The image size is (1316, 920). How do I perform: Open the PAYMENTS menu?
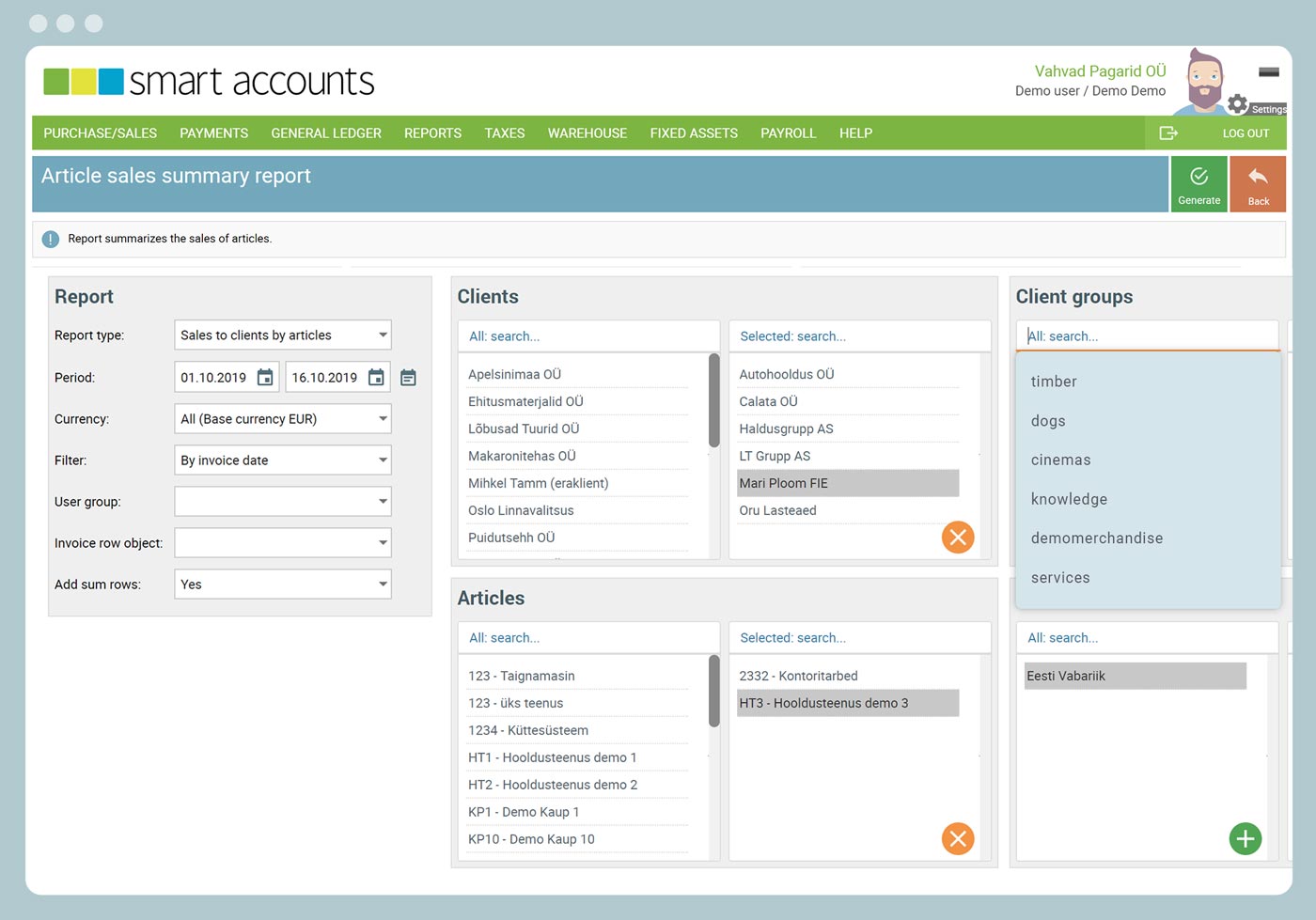click(214, 133)
